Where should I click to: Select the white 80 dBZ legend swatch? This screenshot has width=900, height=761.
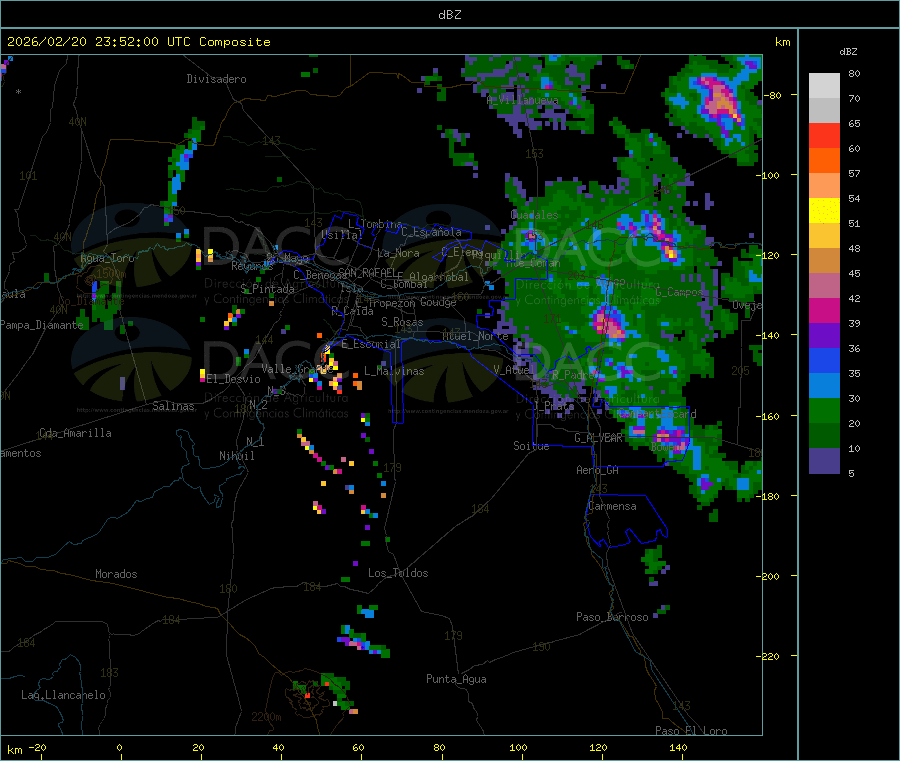coord(824,86)
